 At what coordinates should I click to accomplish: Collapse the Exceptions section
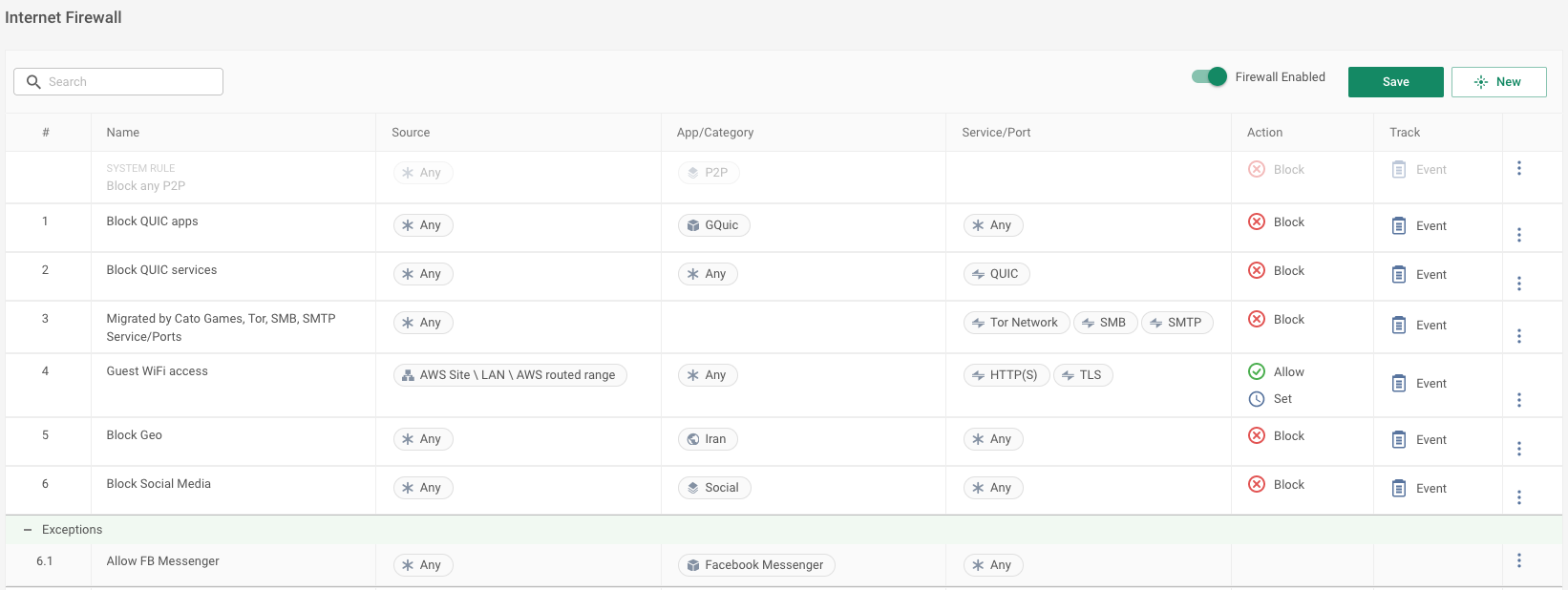click(28, 530)
